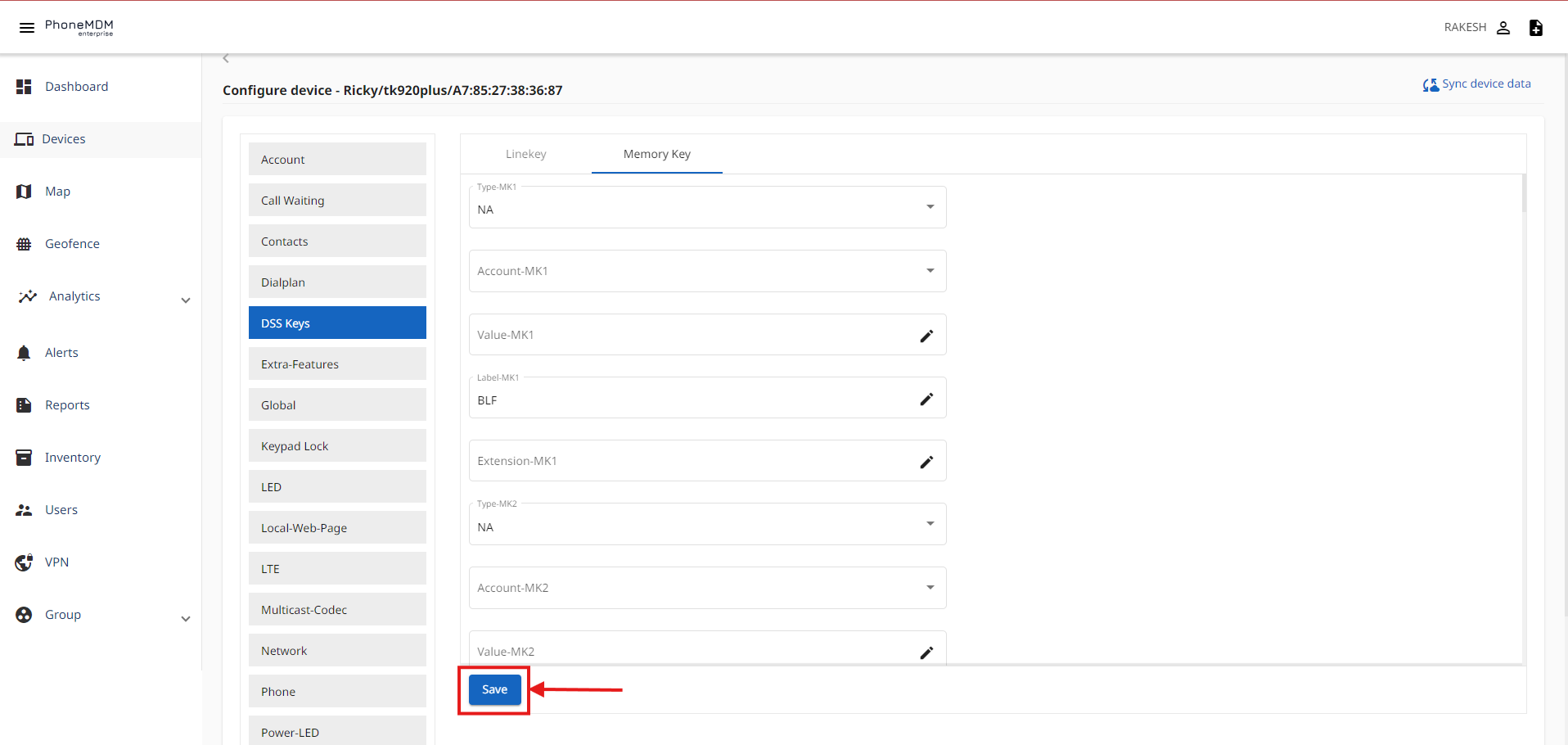Screen dimensions: 1568x745
Task: Open the hamburger navigation menu
Action: point(26,28)
